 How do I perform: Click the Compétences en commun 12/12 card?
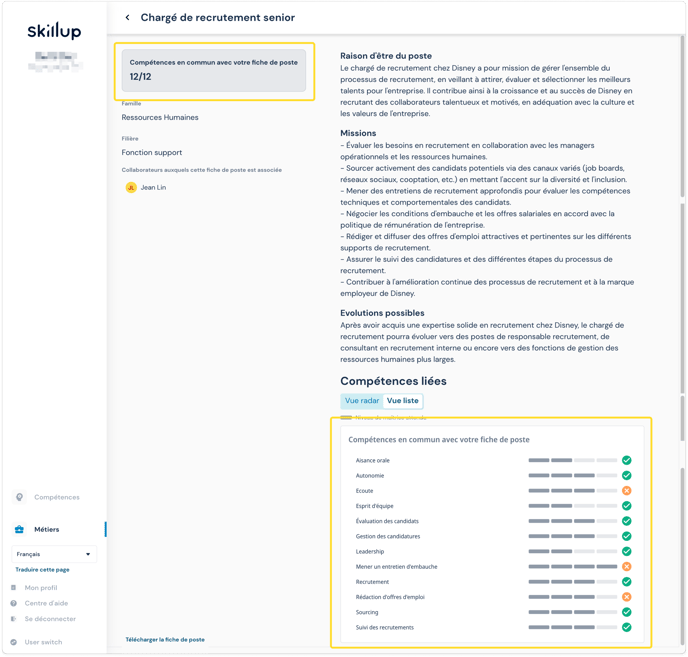(x=214, y=69)
